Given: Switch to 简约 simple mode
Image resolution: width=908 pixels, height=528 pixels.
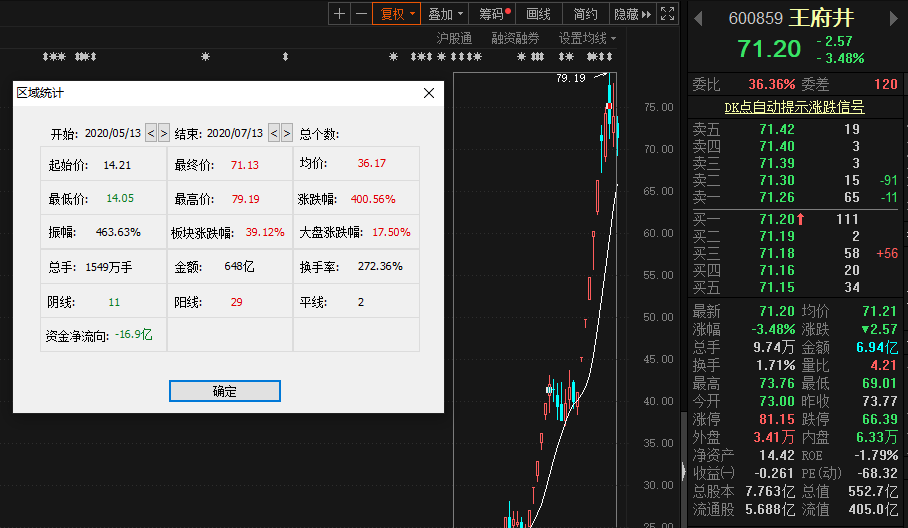Looking at the screenshot, I should click(x=585, y=13).
